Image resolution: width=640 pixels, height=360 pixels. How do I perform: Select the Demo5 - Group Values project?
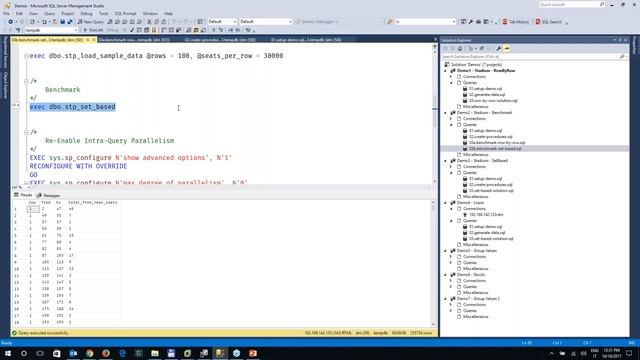pos(476,251)
